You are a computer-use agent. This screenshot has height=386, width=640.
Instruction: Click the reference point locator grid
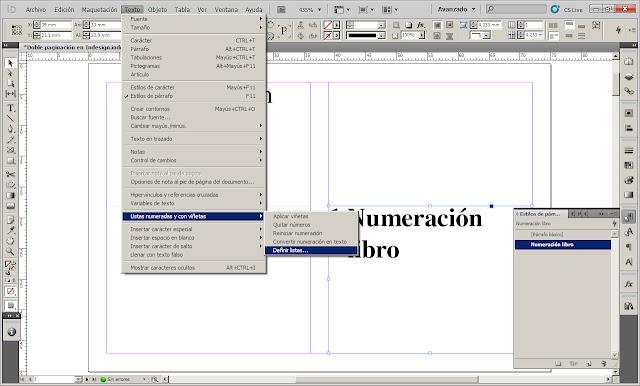17,30
